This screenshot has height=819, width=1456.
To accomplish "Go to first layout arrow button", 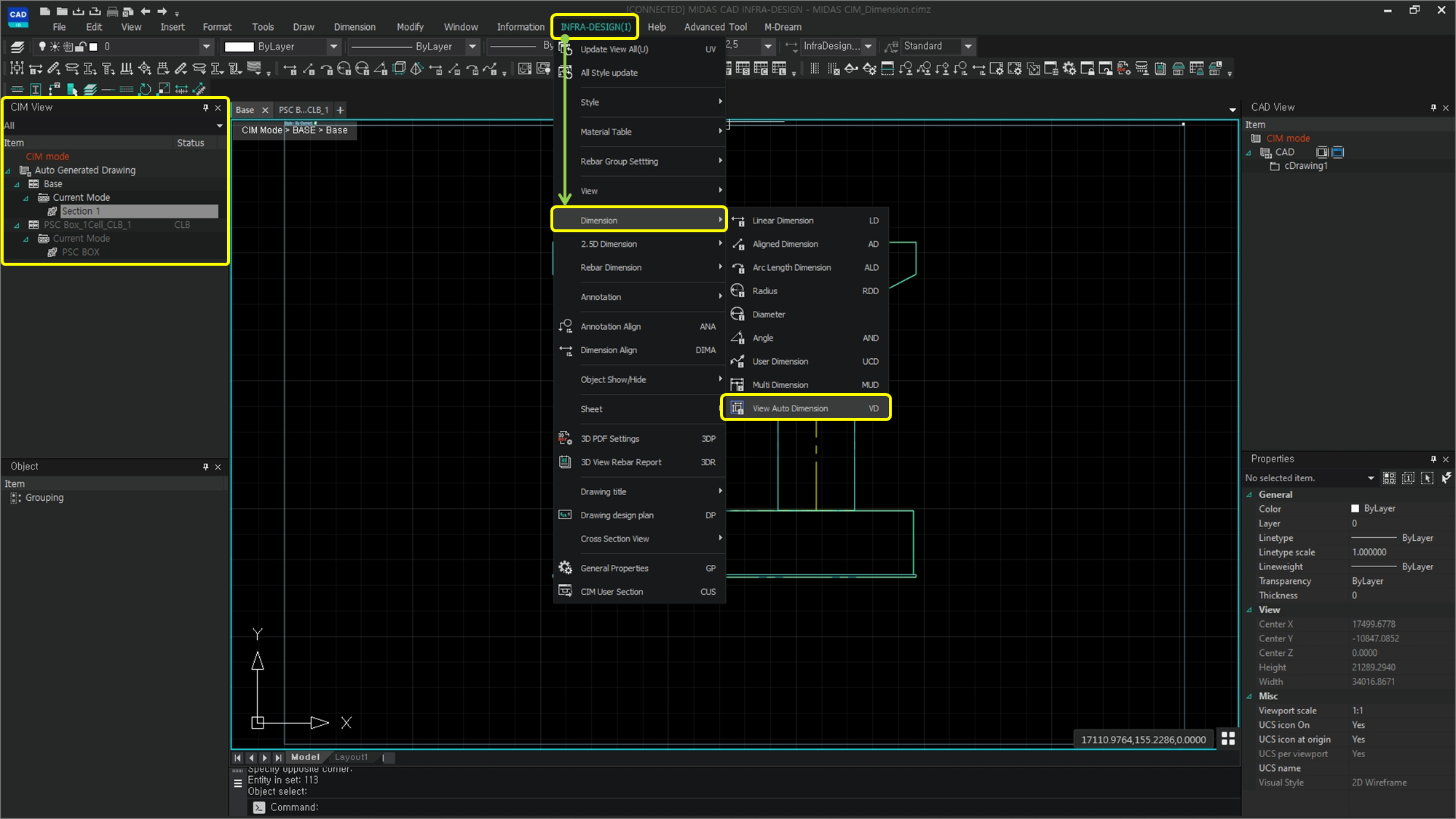I will (238, 758).
